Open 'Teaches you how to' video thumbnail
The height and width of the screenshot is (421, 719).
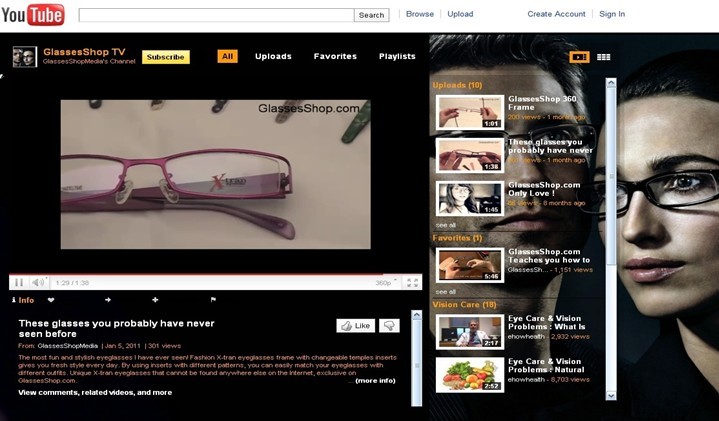click(x=470, y=265)
